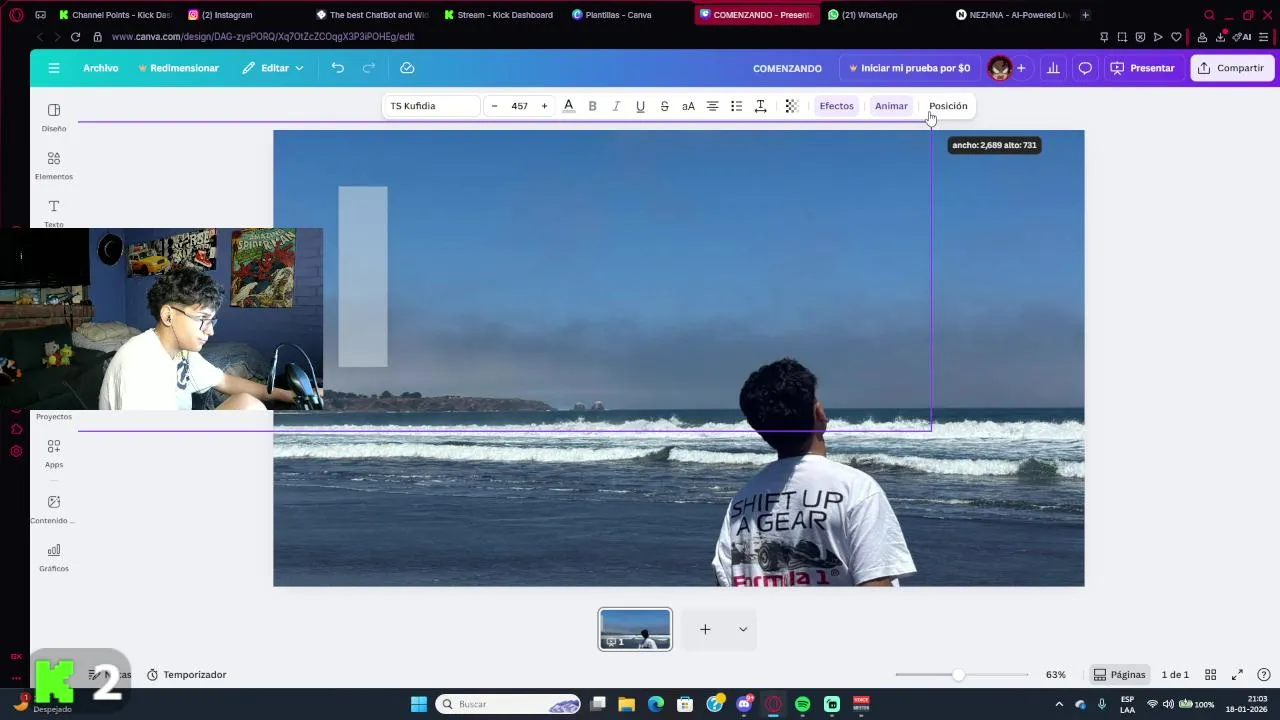1280x720 pixels.
Task: Expand the Editar mode dropdown
Action: point(273,68)
